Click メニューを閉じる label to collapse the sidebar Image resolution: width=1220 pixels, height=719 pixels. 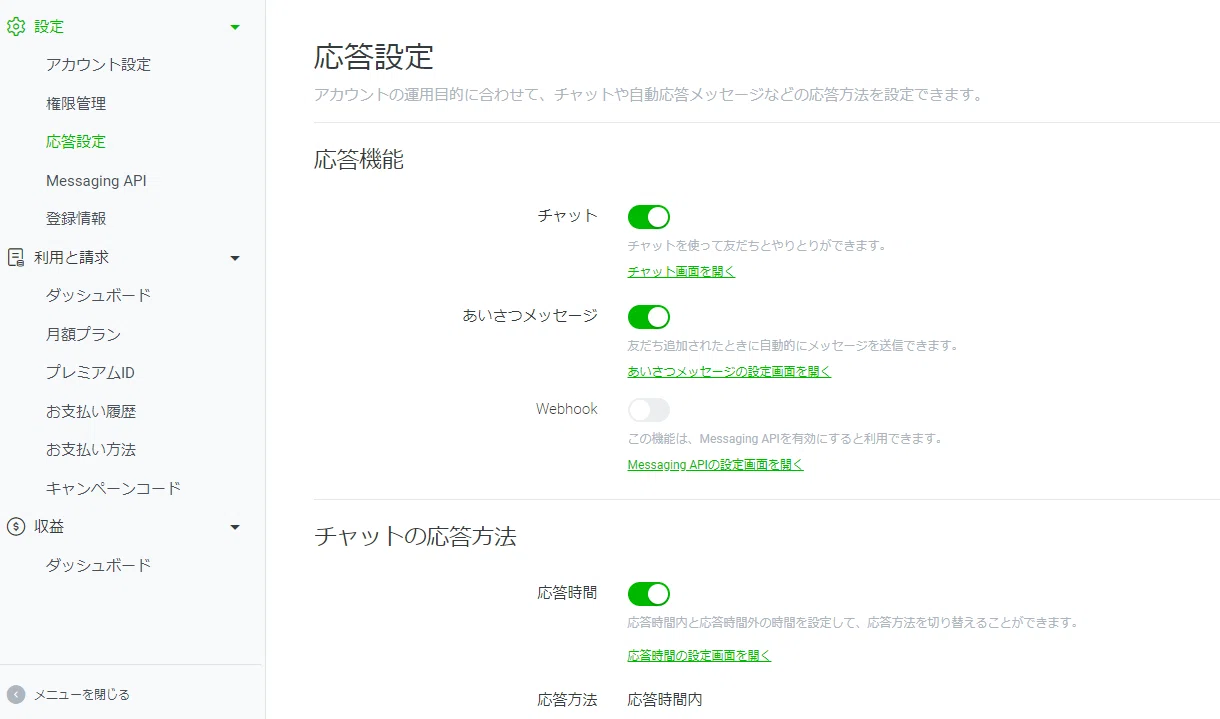(82, 694)
